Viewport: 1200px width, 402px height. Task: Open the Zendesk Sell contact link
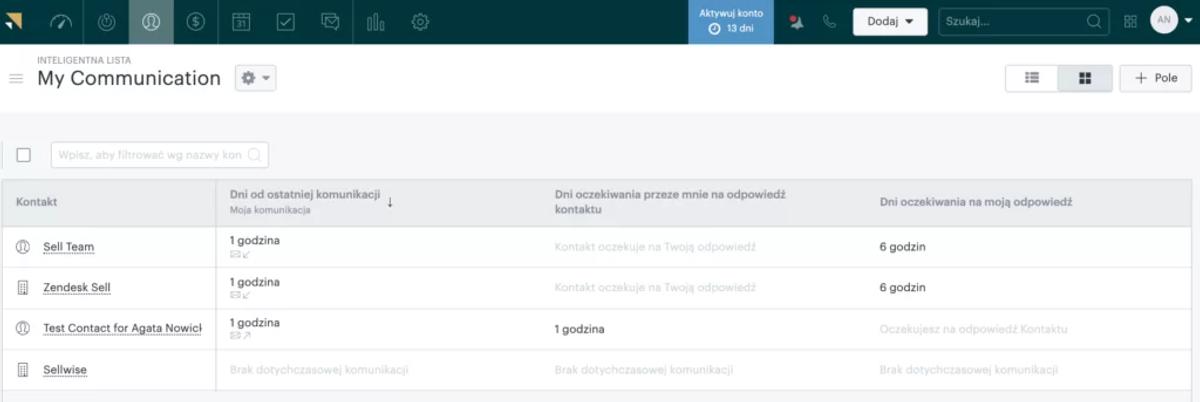click(77, 288)
